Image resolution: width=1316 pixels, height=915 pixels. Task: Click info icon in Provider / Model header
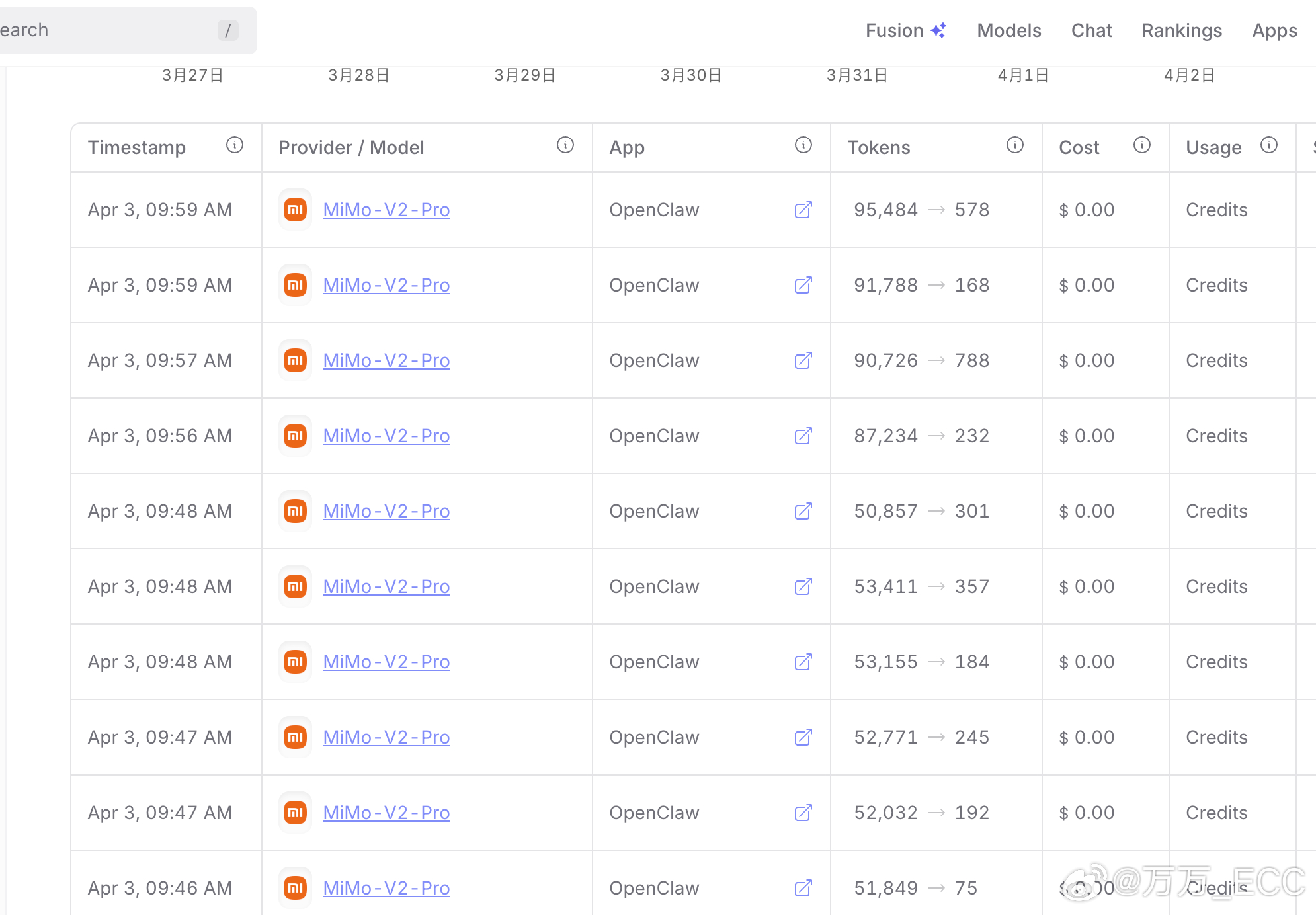click(565, 145)
